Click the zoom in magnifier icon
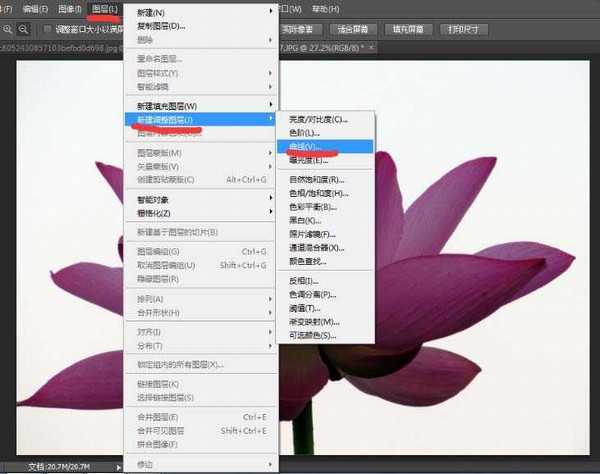The image size is (600, 474). (x=9, y=29)
